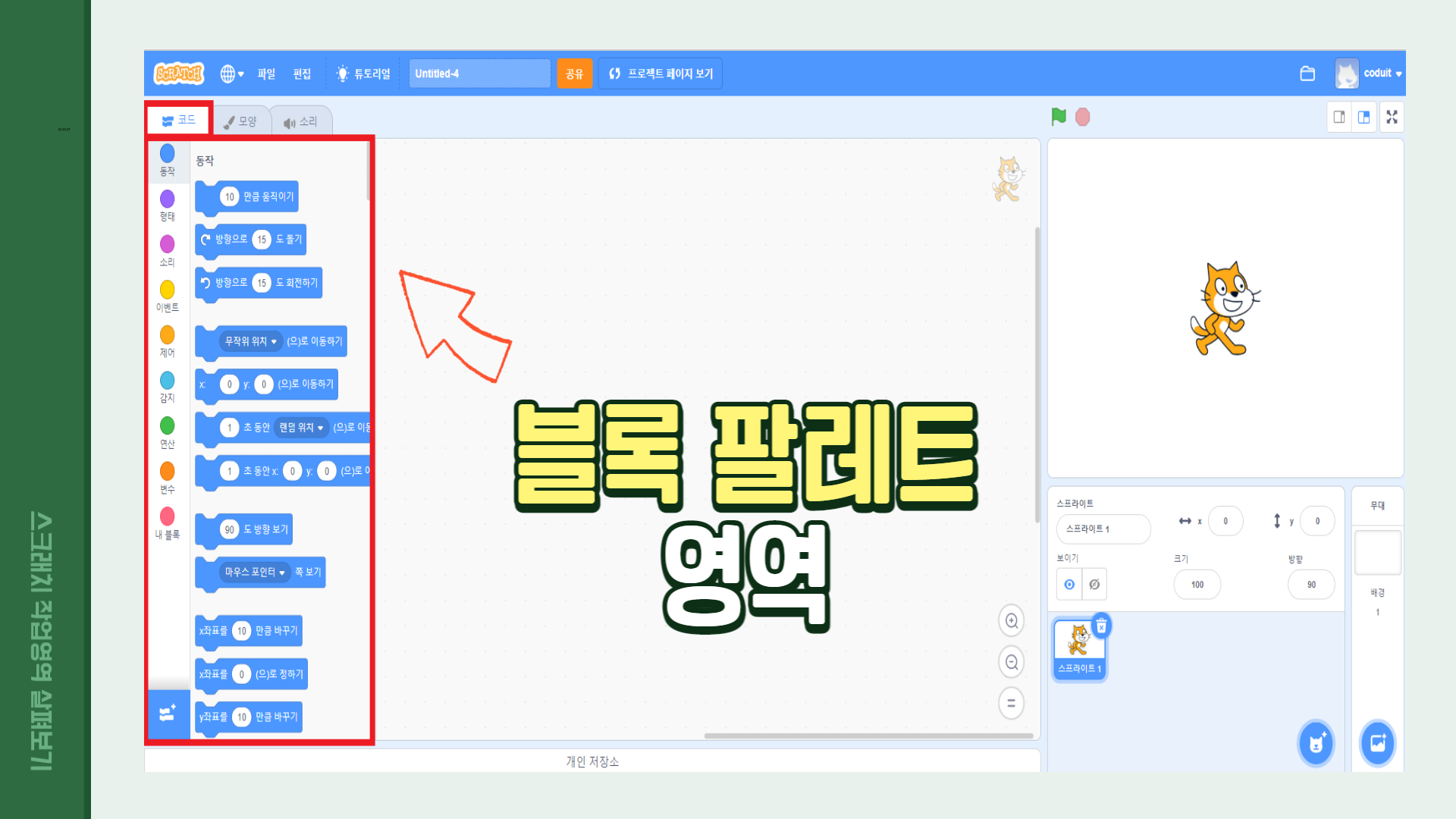This screenshot has width=1456, height=819.
Task: Open the 파일 menu
Action: pos(266,74)
